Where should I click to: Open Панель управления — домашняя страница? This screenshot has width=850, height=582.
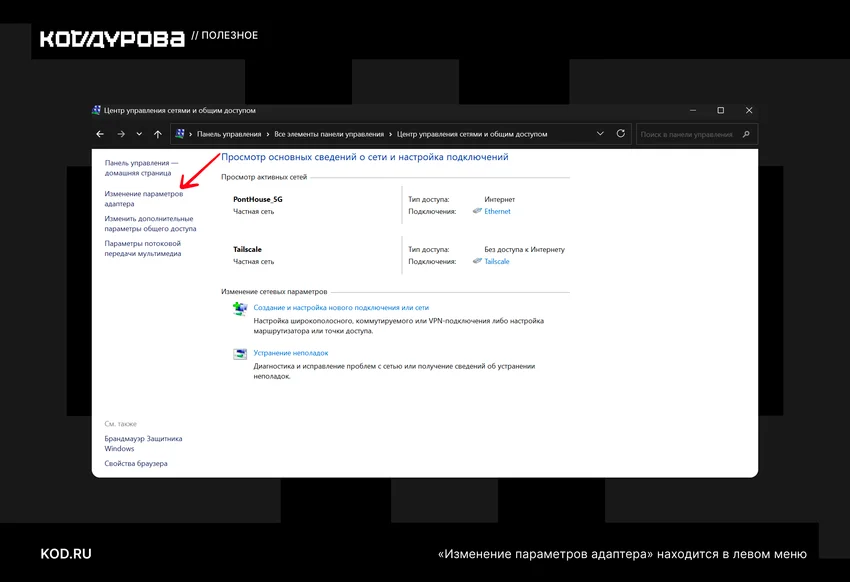tap(141, 168)
